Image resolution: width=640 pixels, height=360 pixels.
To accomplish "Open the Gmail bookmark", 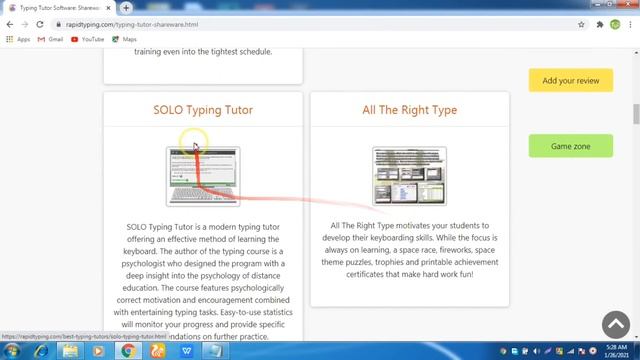I will 50,39.
